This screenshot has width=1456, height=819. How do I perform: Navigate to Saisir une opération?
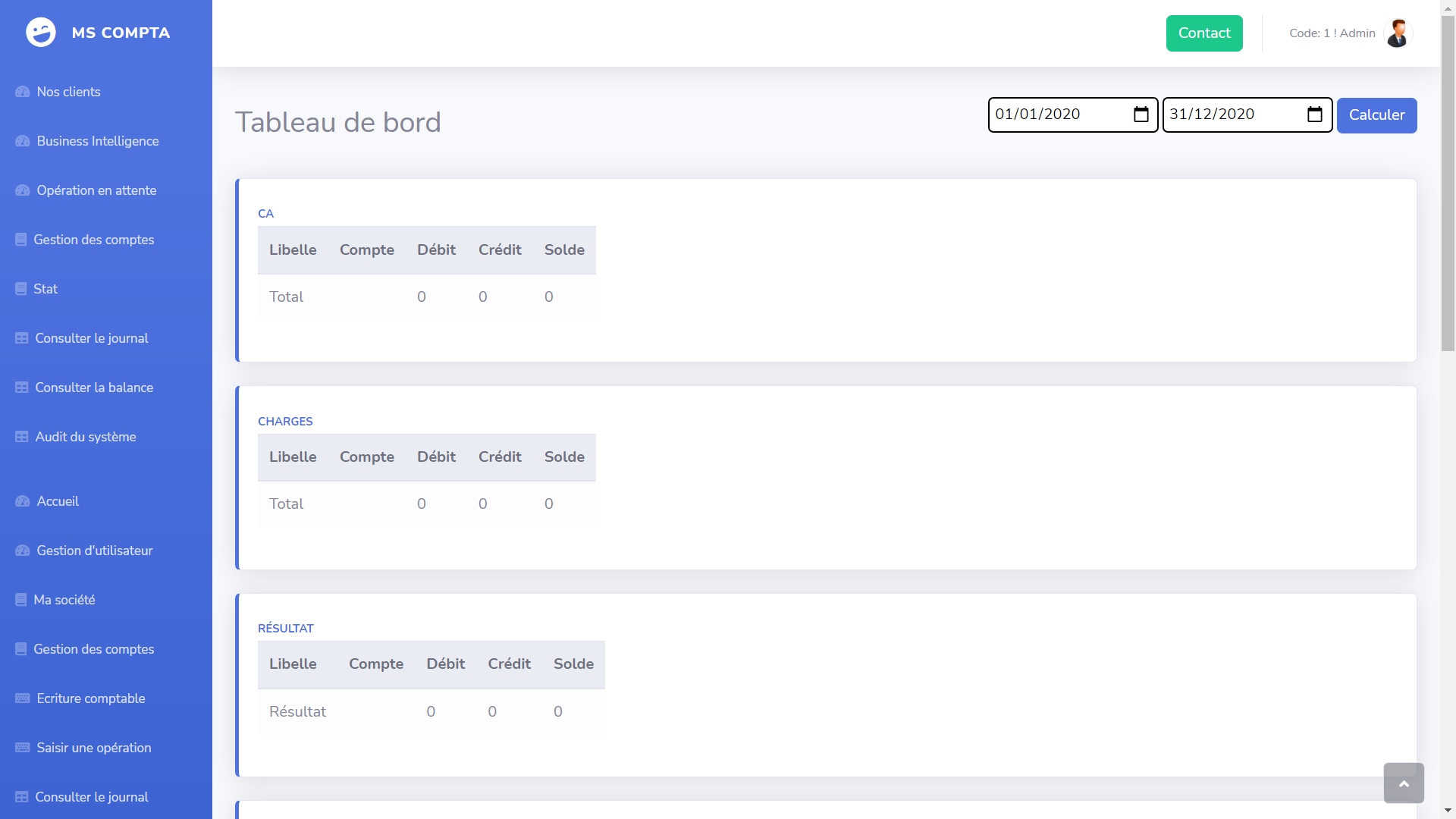94,748
